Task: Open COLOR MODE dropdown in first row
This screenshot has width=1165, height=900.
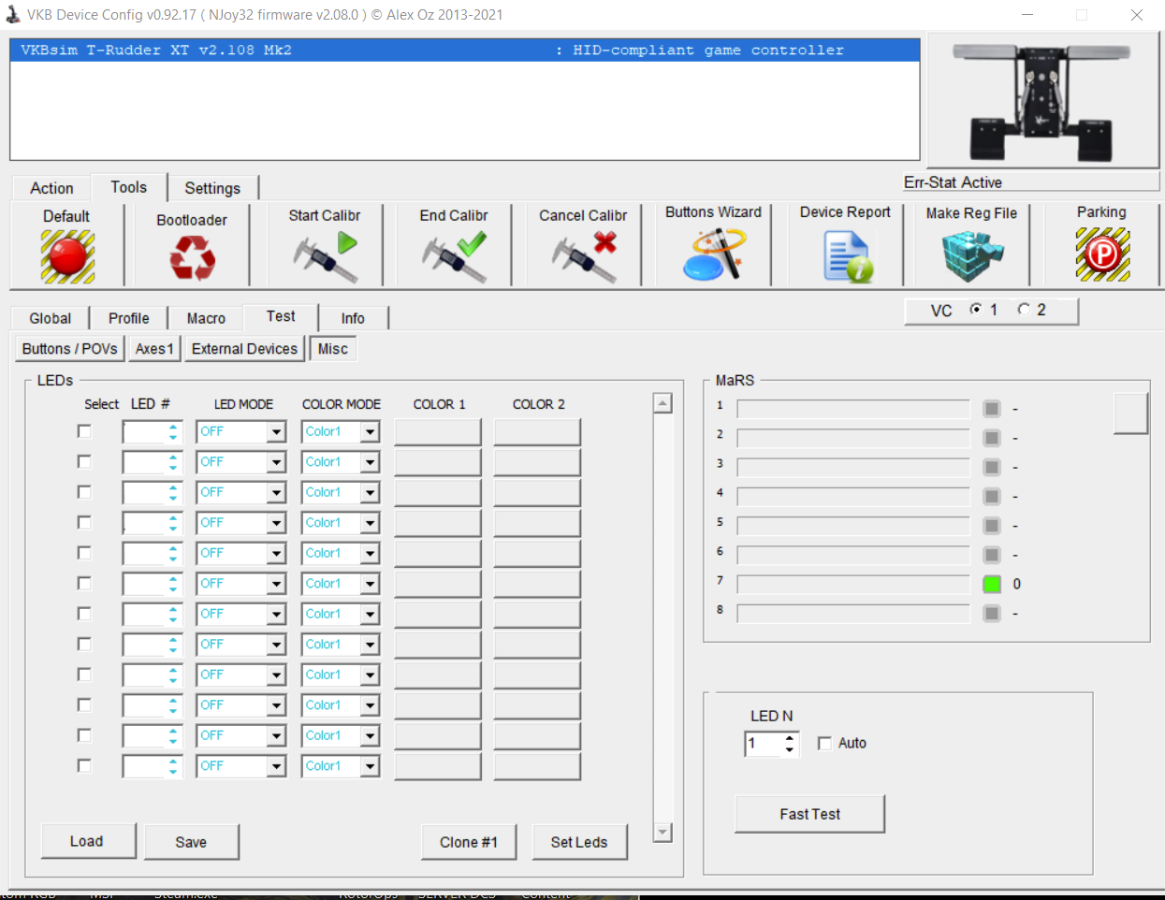Action: coord(369,432)
